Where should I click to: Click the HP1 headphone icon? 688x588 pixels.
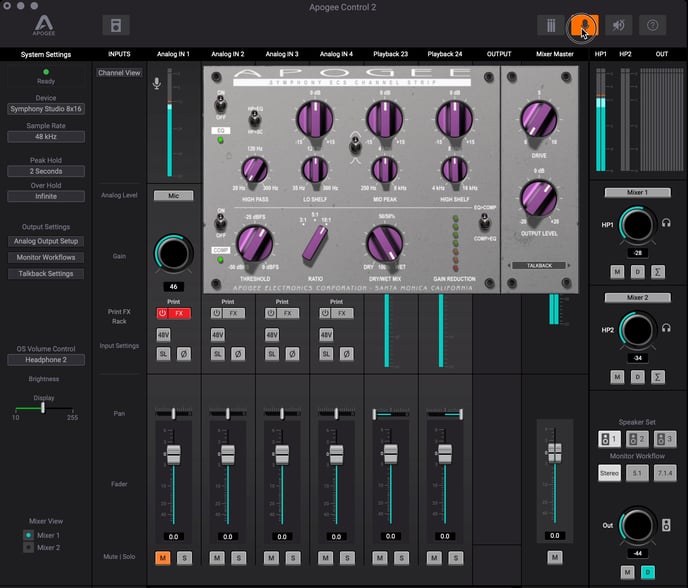666,223
